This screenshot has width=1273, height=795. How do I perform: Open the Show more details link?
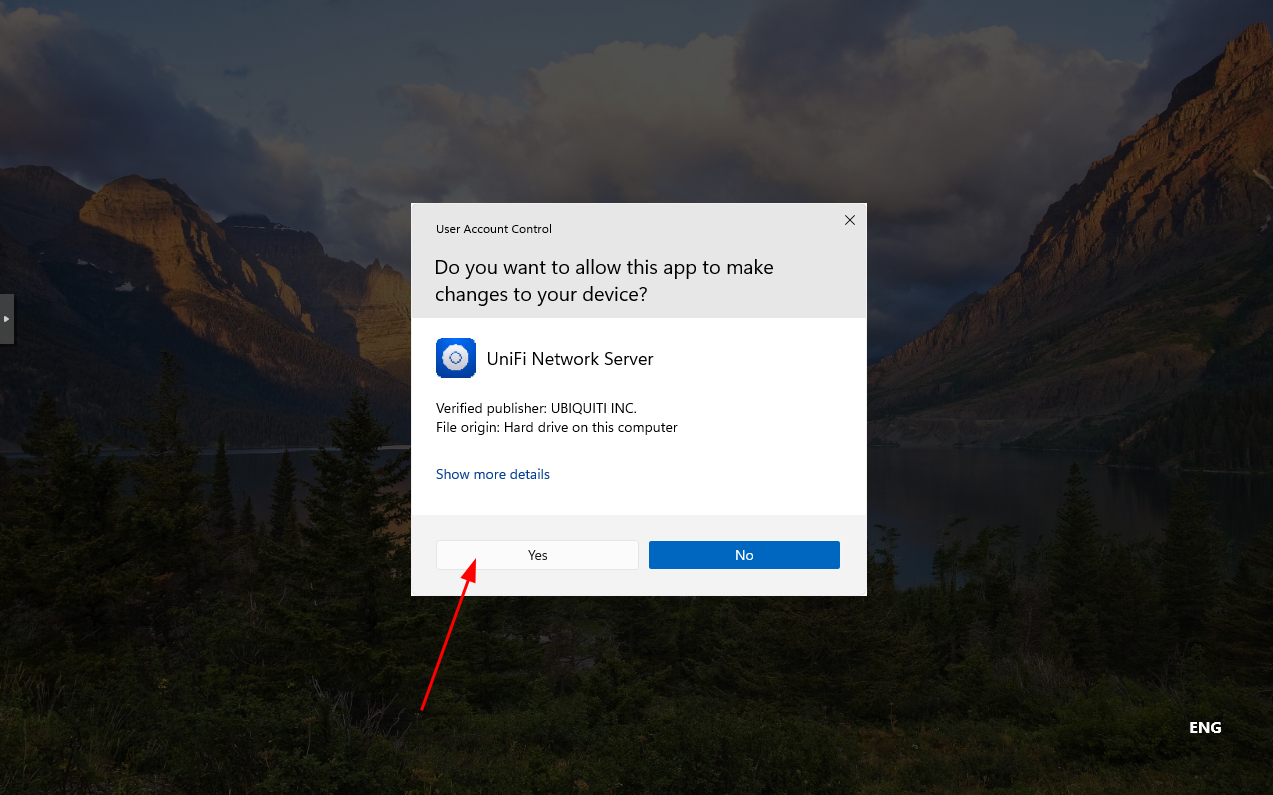coord(492,474)
